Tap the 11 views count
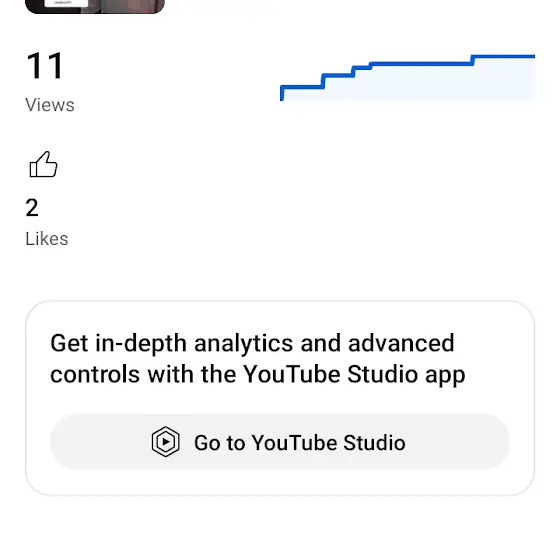 (45, 66)
